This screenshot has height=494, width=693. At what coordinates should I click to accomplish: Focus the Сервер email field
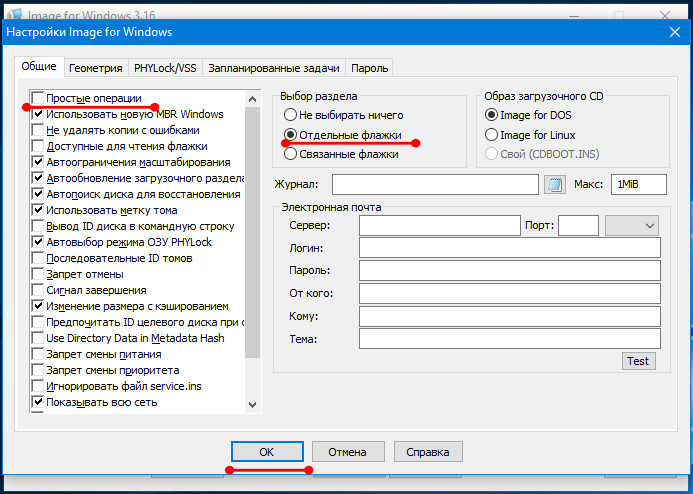tap(440, 225)
